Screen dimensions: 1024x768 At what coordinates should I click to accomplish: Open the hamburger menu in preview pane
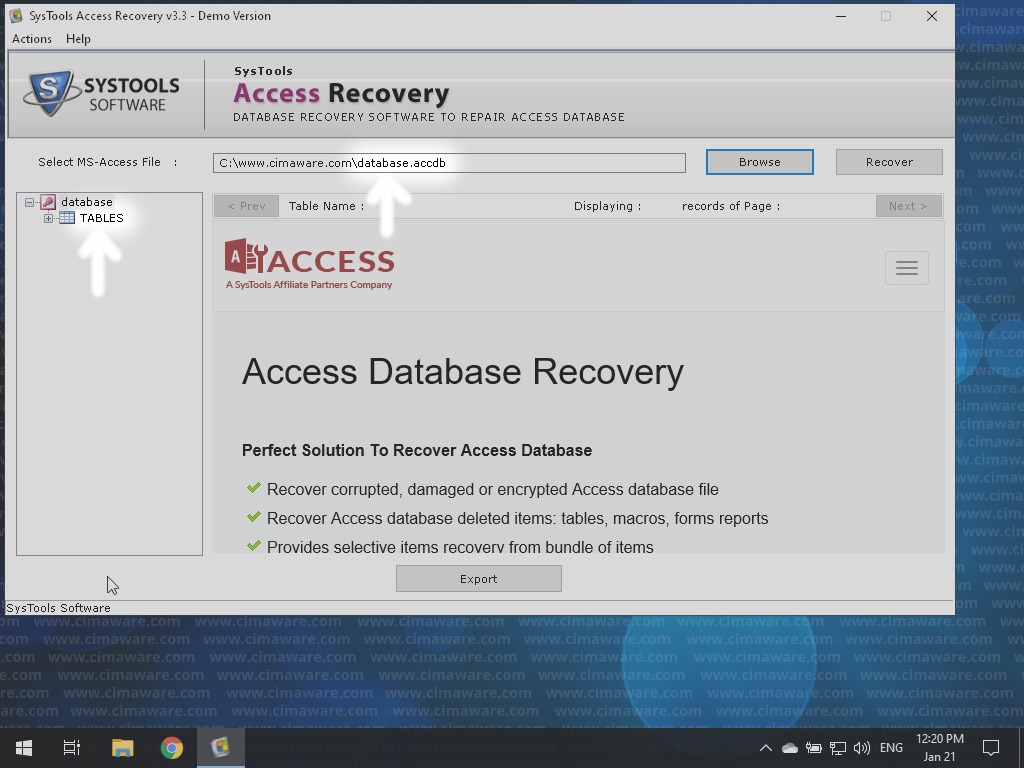906,268
